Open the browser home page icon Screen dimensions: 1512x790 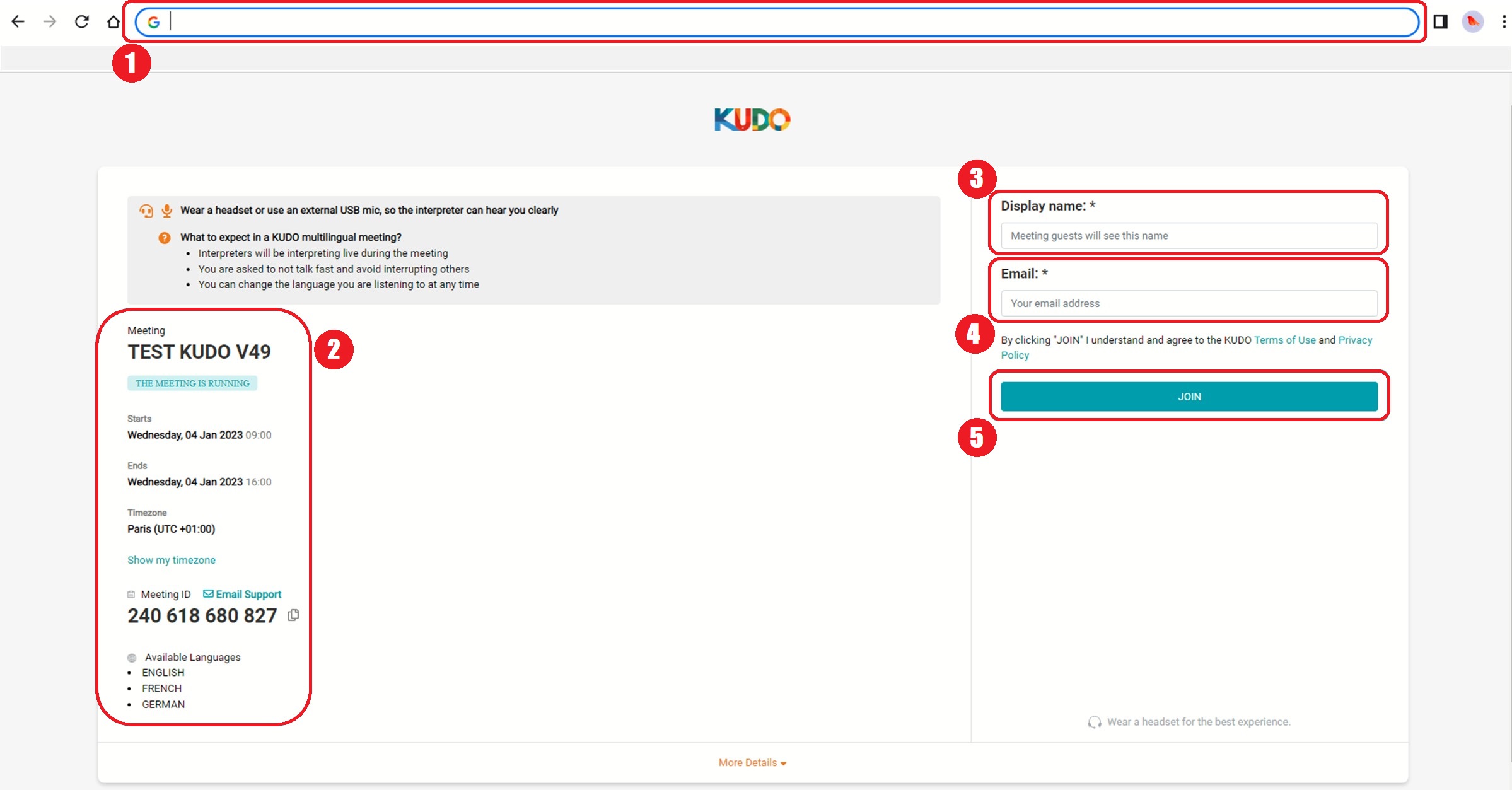point(113,22)
